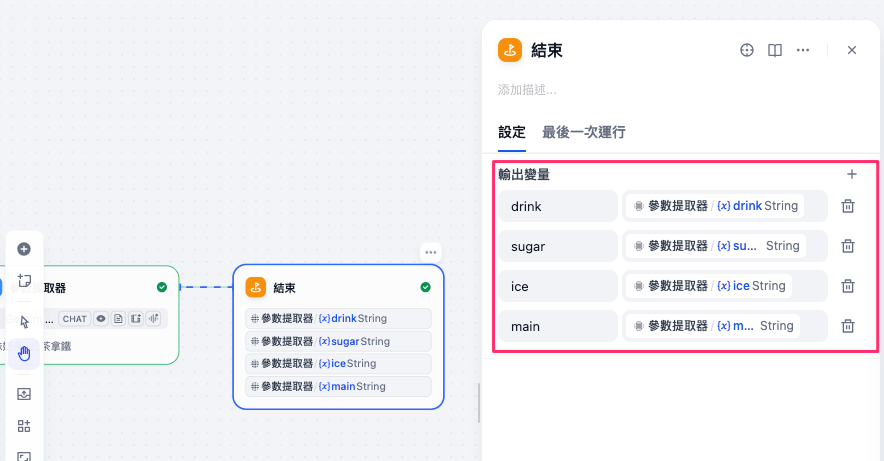Edit the ice variable name field
This screenshot has height=461, width=884.
pyautogui.click(x=558, y=286)
